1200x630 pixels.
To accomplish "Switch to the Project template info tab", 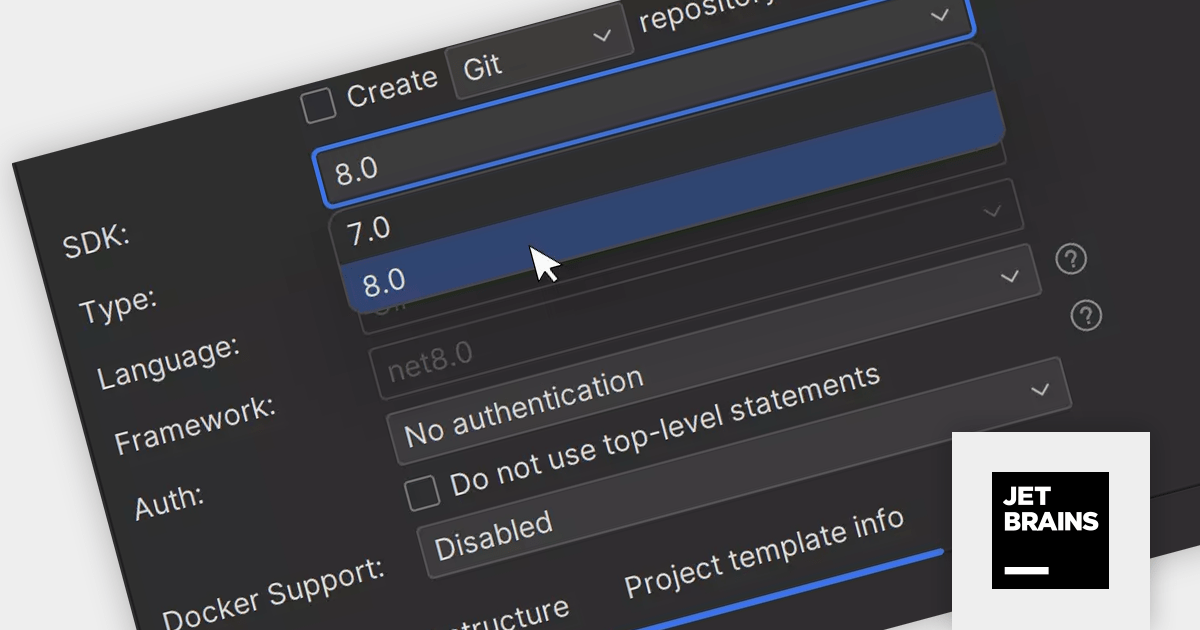I will click(764, 552).
